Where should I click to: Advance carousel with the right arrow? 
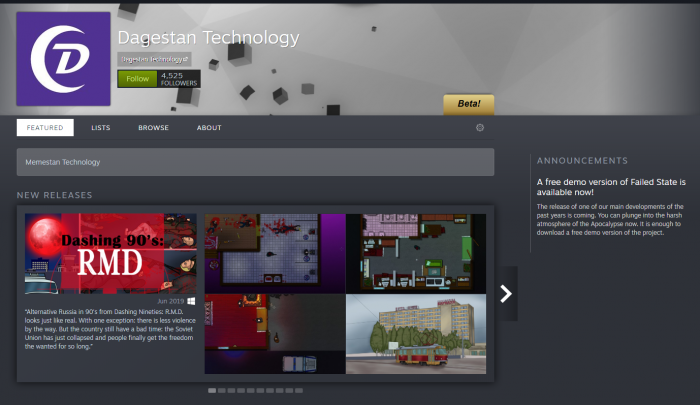pos(506,293)
